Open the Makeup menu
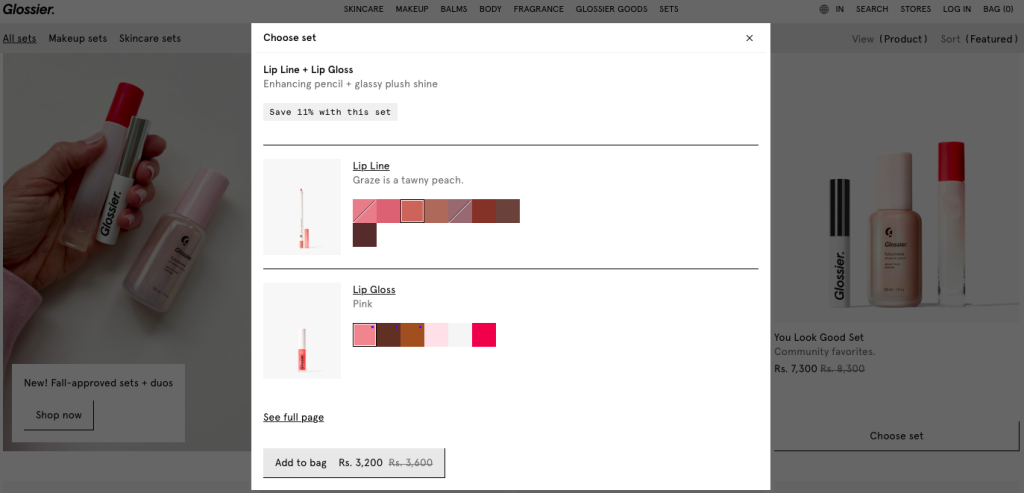The width and height of the screenshot is (1024, 493). coord(412,9)
